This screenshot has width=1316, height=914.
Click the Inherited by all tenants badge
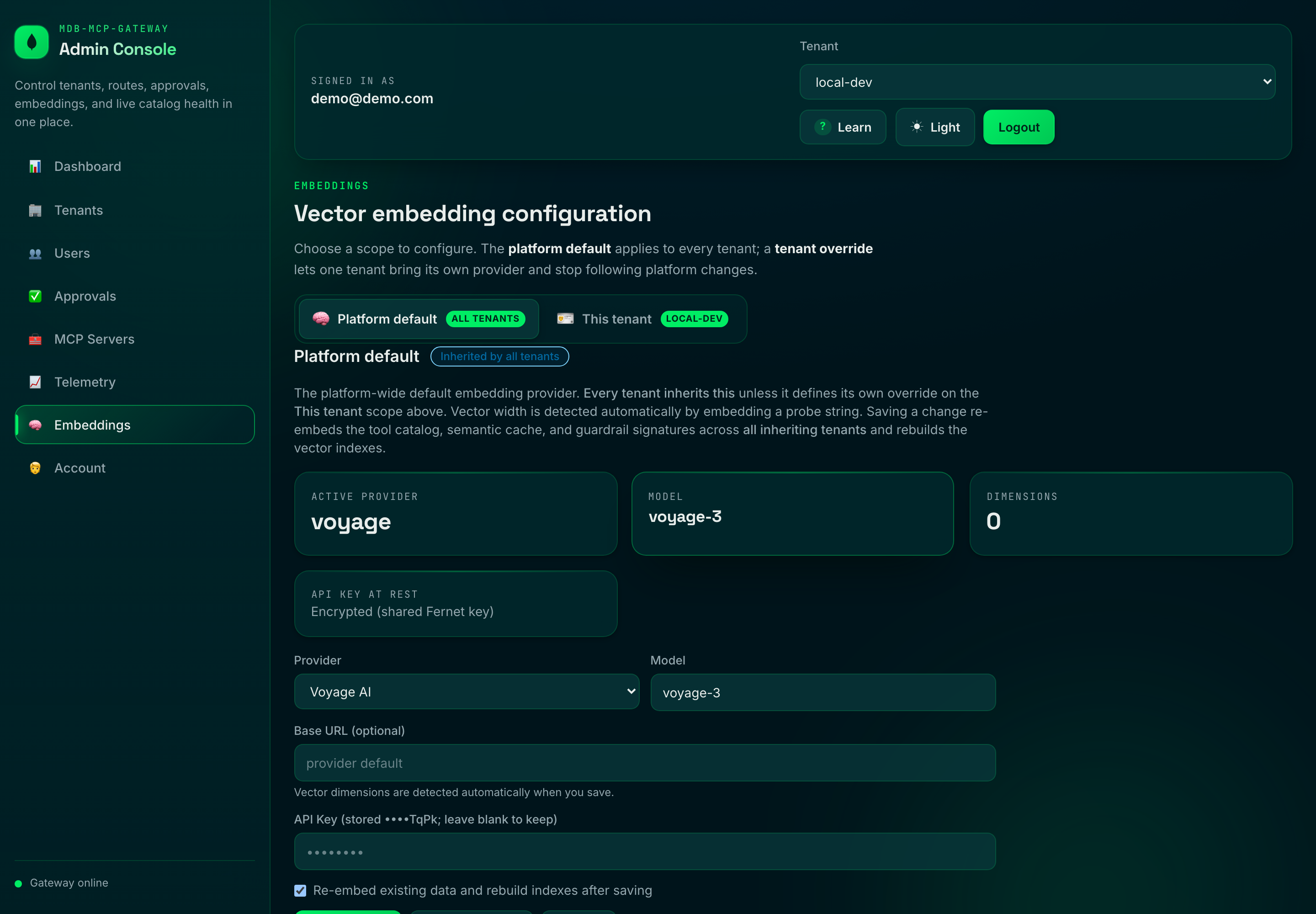(x=499, y=356)
